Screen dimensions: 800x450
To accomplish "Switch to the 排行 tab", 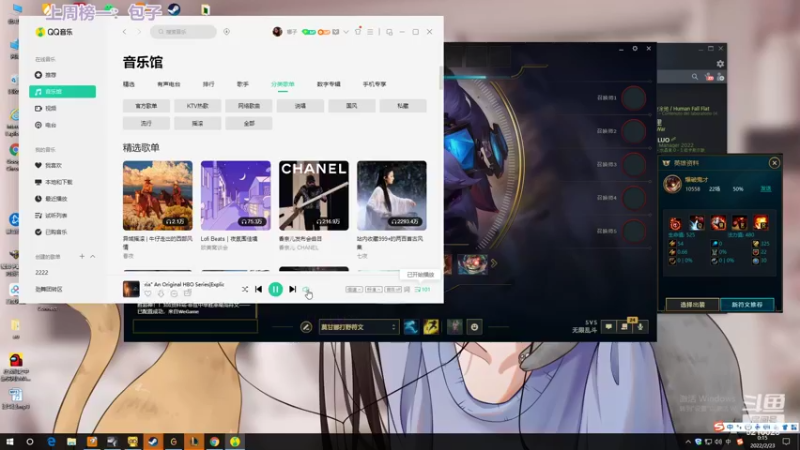I will (209, 84).
